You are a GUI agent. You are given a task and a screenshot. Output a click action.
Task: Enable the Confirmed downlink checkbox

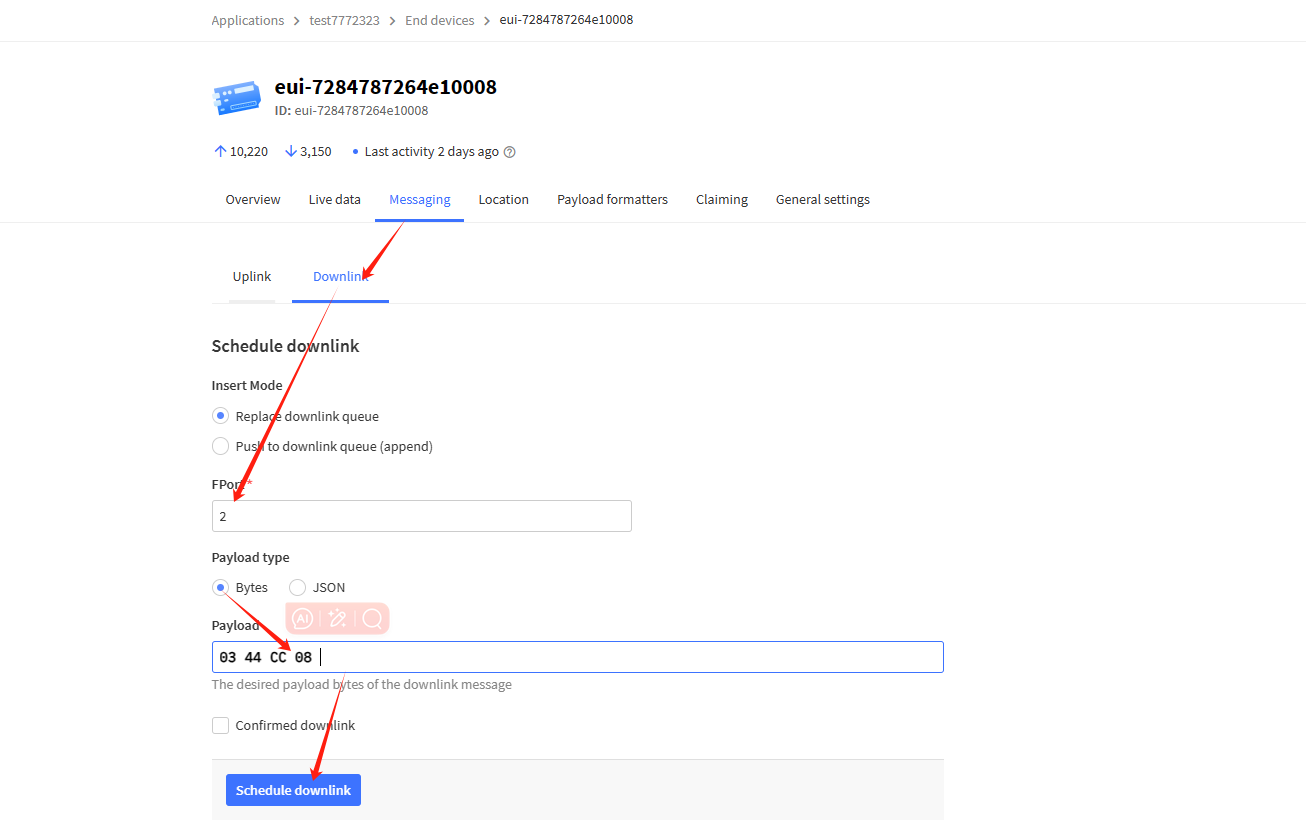coord(221,725)
